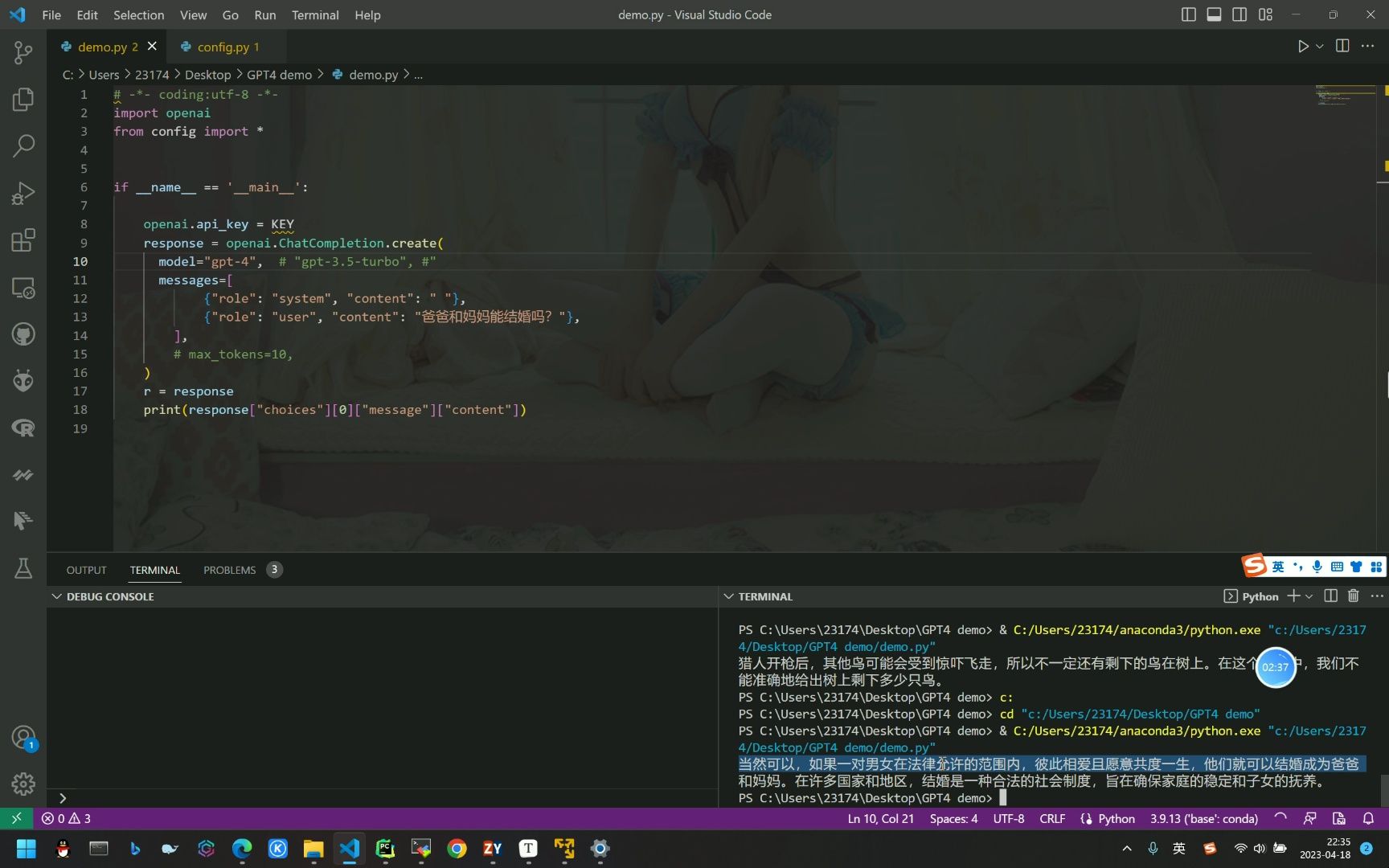The image size is (1389, 868).
Task: Open Run and Debug view
Action: tap(23, 193)
